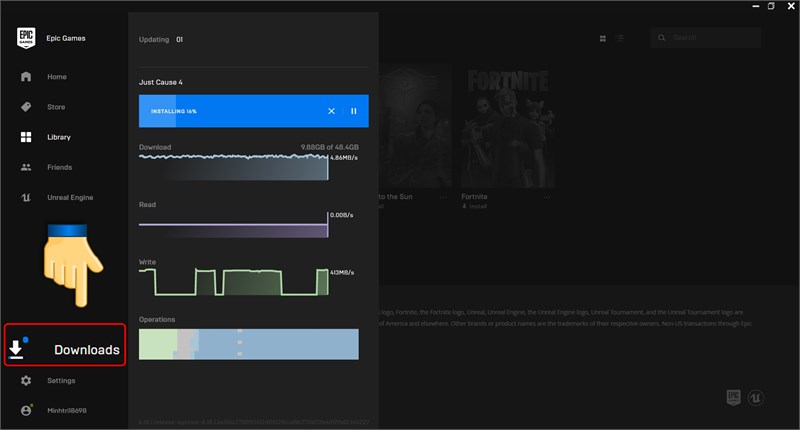Open the Unreal Engine sidebar icon
This screenshot has height=430, width=800.
pyautogui.click(x=26, y=197)
